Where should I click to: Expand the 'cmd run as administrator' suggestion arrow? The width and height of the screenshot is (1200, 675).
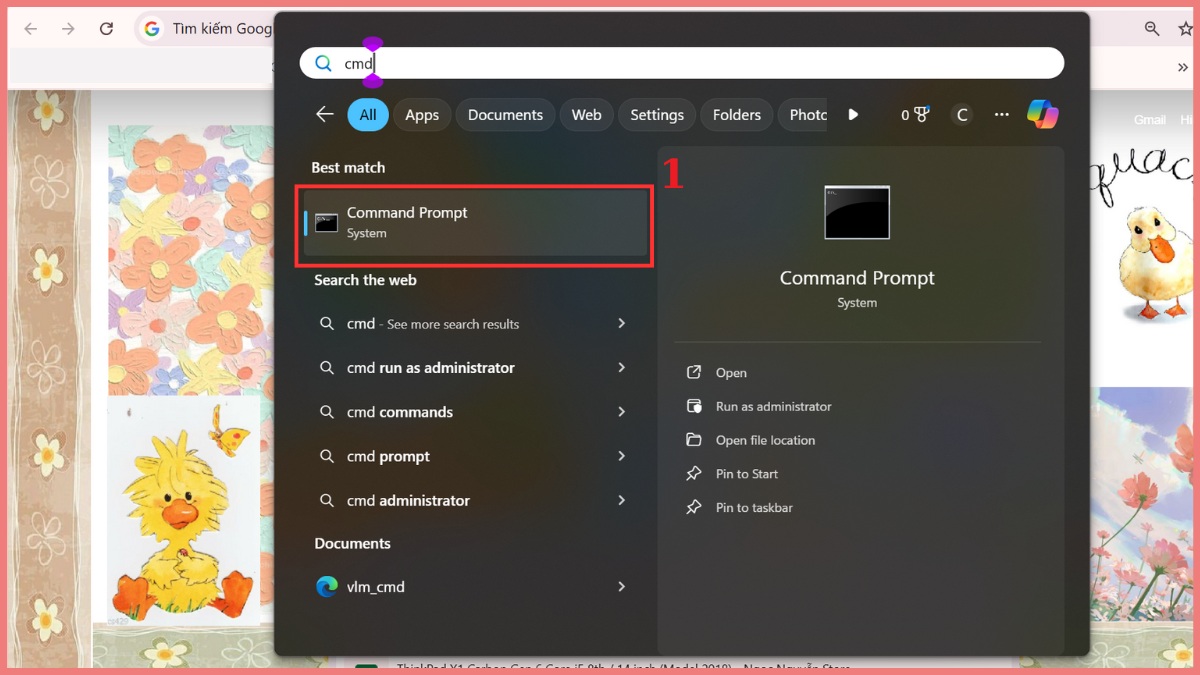pos(621,368)
